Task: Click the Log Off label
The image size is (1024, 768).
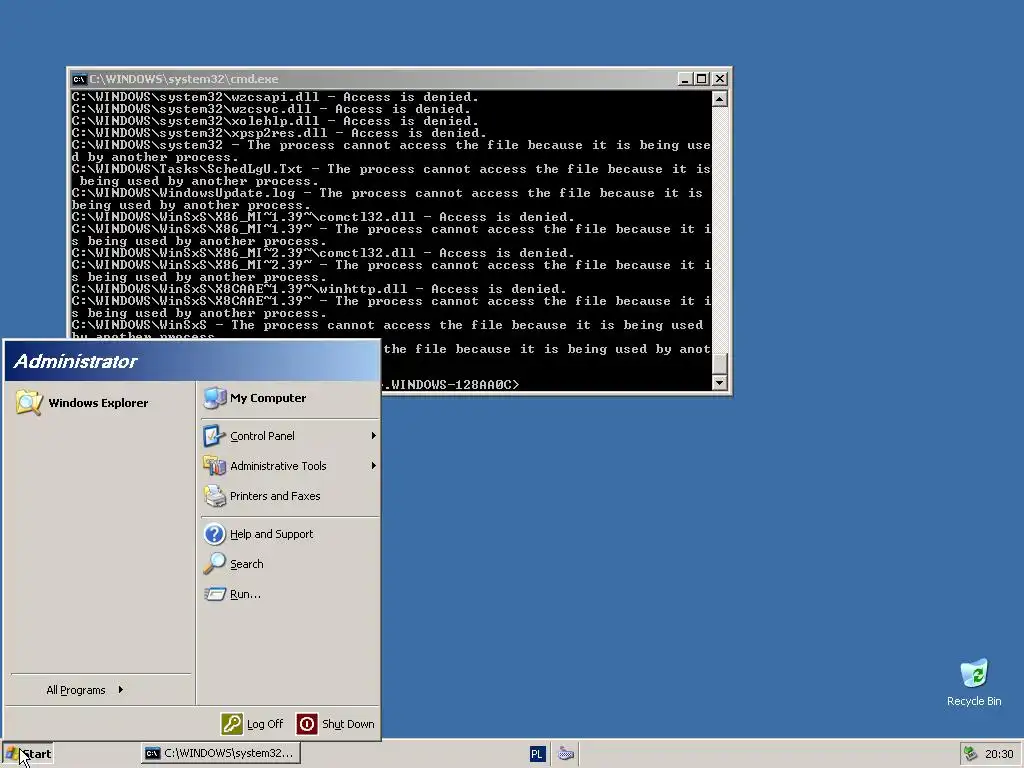Action: [x=264, y=724]
